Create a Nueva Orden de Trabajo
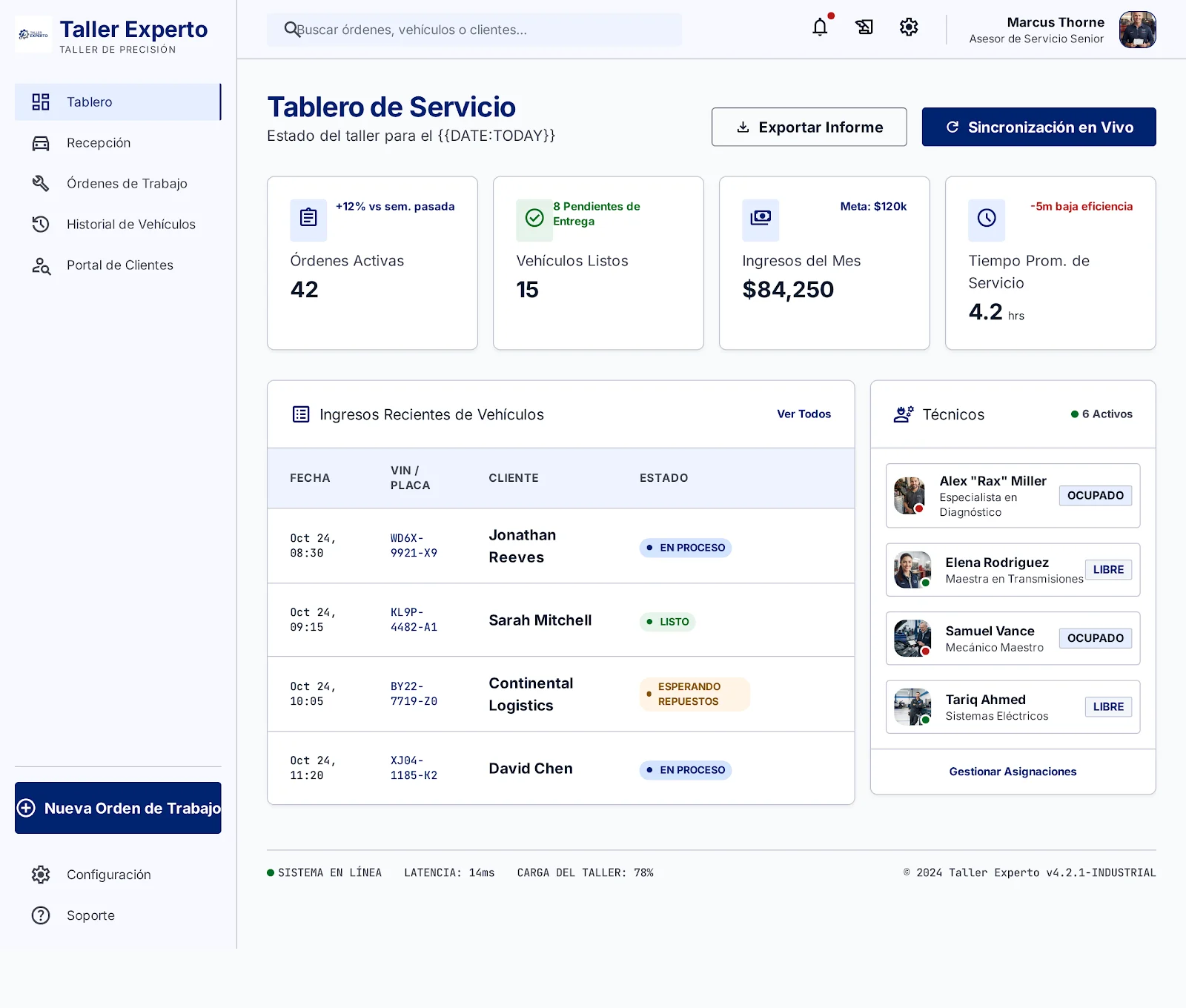This screenshot has width=1186, height=1008. 118,808
